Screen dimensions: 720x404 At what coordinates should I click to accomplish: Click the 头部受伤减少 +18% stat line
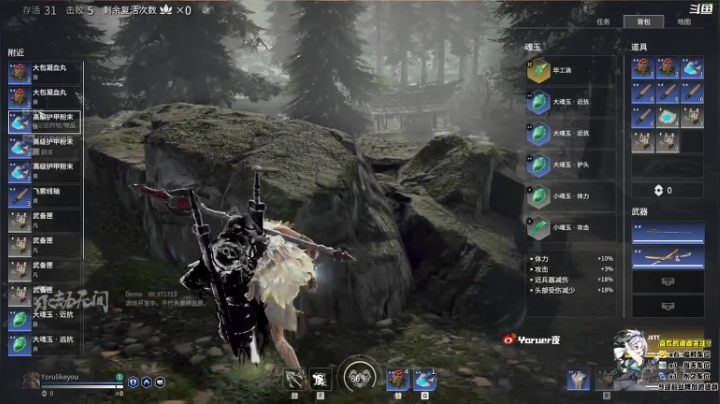(x=571, y=290)
